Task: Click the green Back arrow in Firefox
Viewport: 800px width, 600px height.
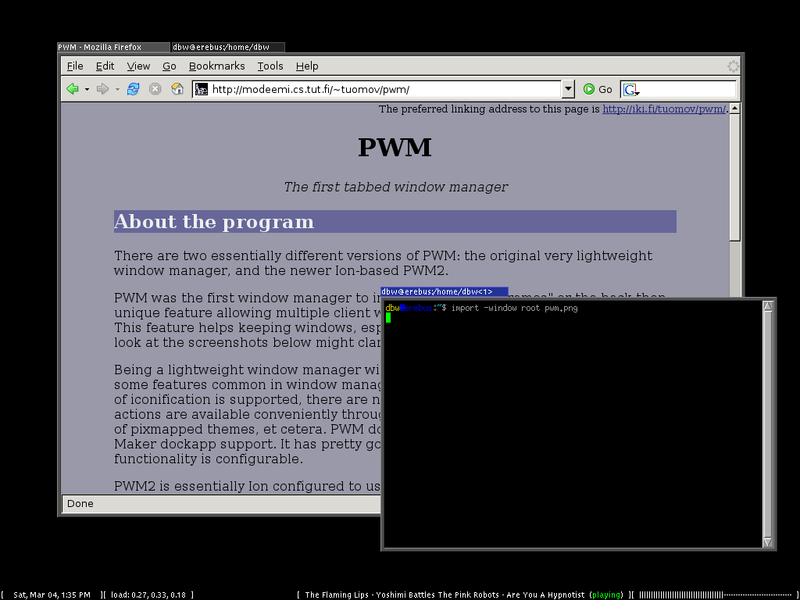Action: click(x=72, y=89)
